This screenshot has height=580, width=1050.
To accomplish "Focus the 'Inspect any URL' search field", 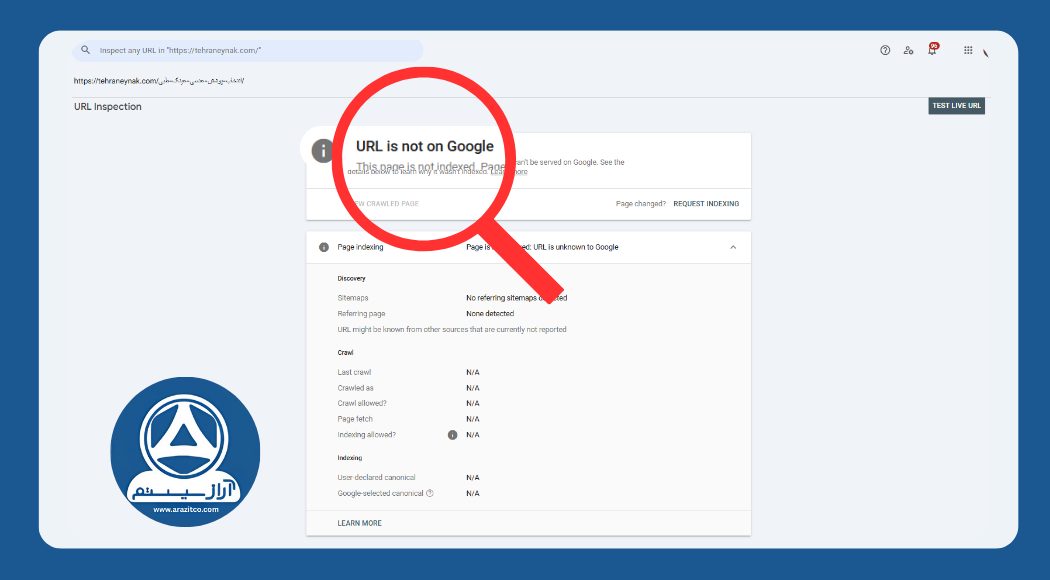I will tap(250, 50).
